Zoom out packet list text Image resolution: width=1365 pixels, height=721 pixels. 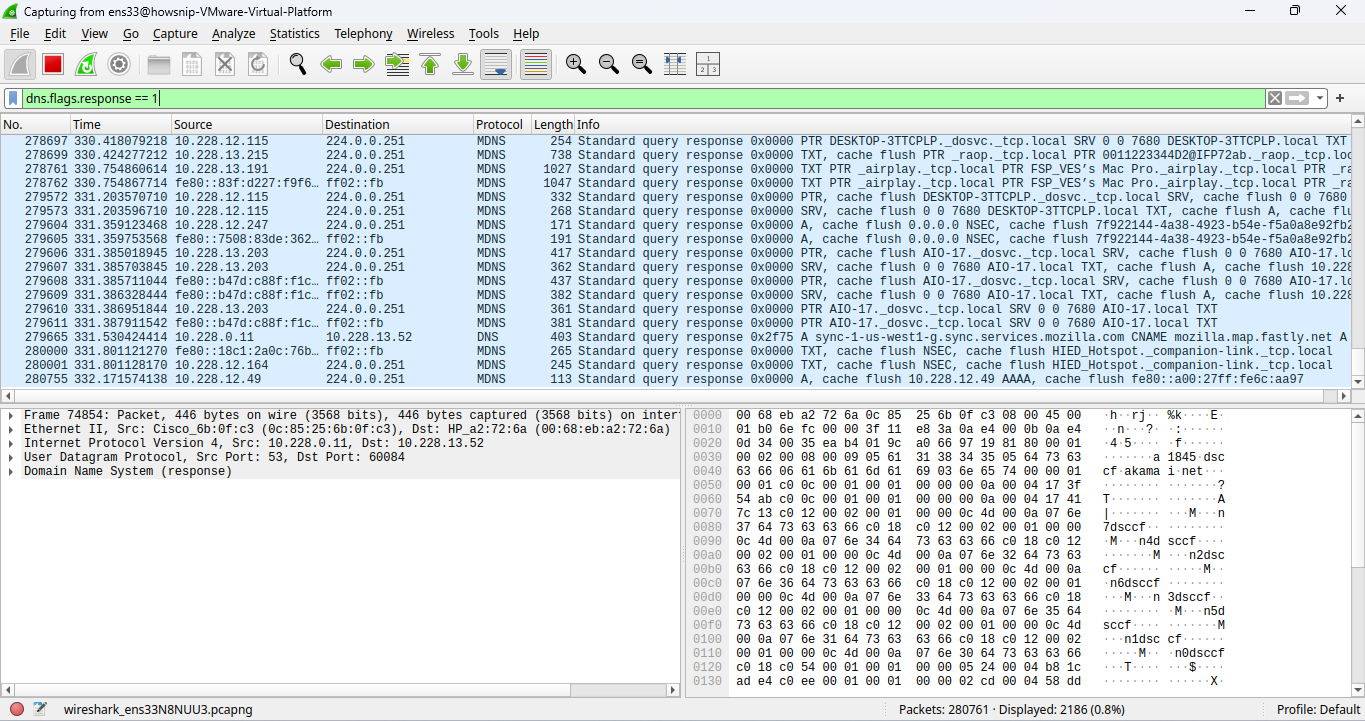point(609,65)
